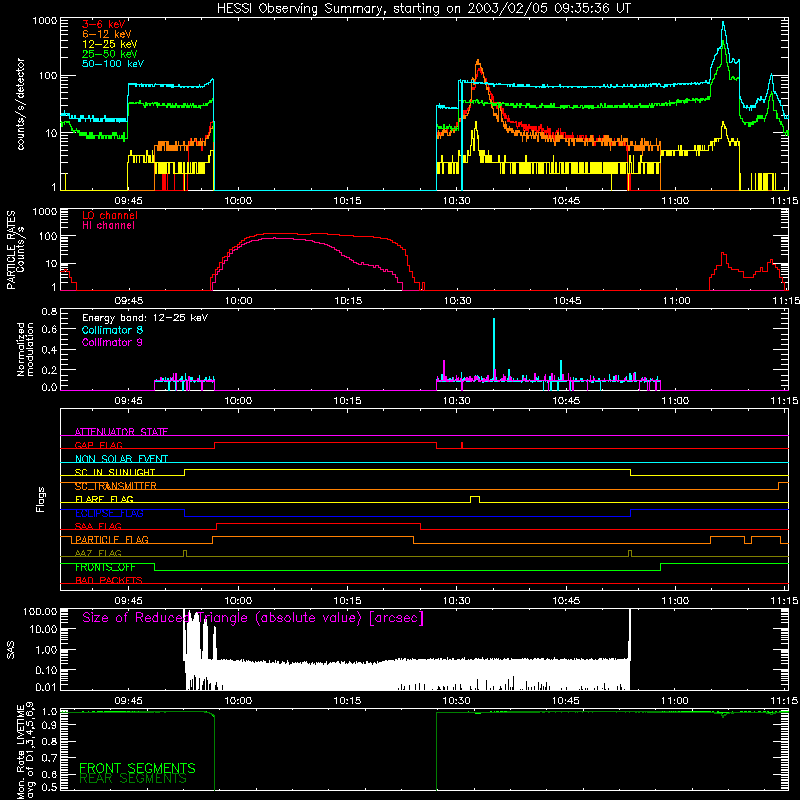This screenshot has width=800, height=800.
Task: Select the LO channel legend label
Action: (110, 215)
